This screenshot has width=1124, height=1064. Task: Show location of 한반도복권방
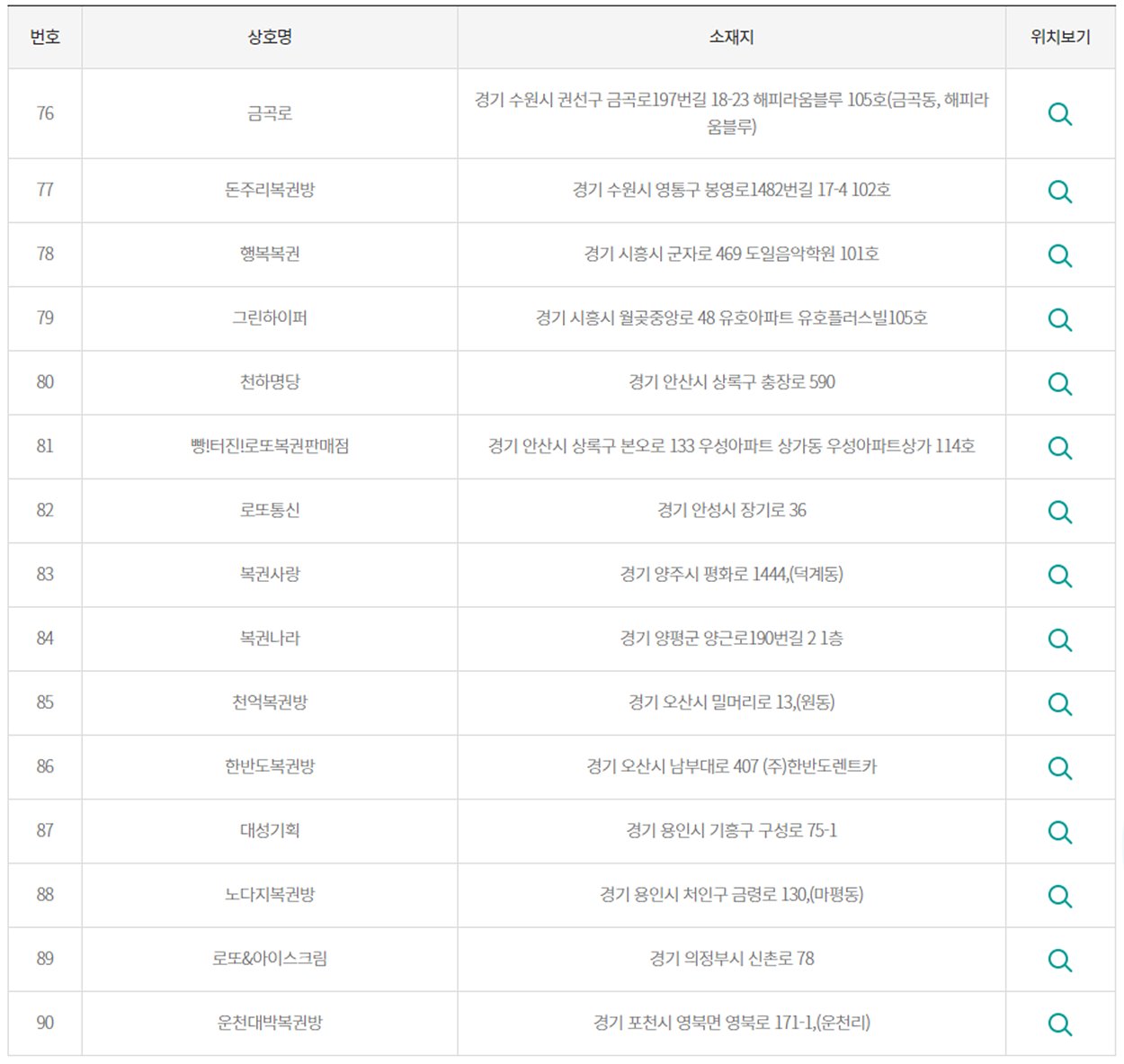1060,768
